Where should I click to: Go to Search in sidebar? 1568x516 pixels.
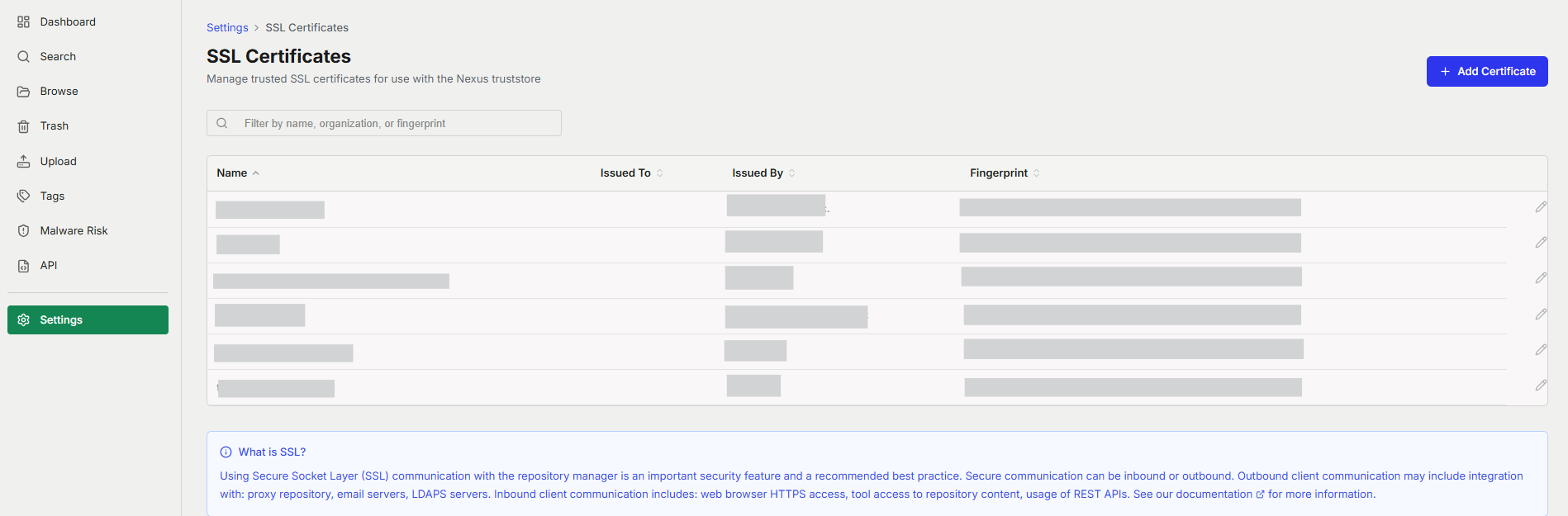pos(58,56)
